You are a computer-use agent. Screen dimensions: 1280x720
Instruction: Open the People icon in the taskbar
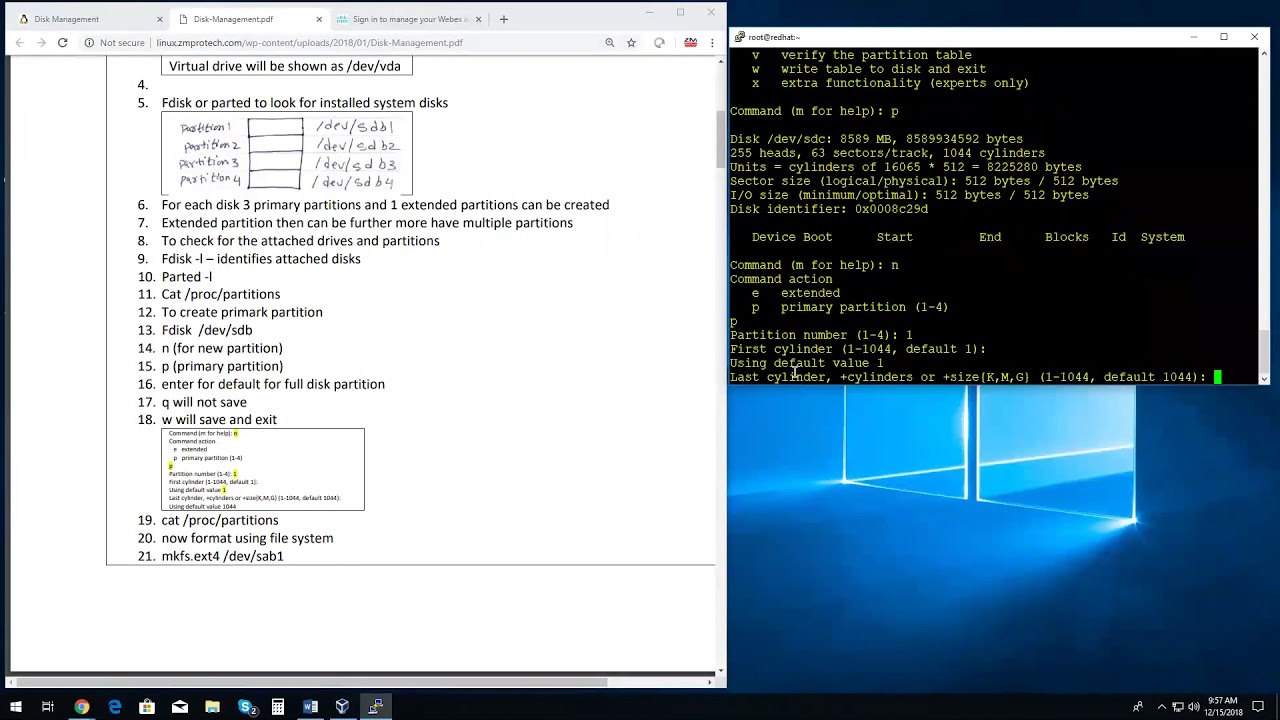point(1138,707)
